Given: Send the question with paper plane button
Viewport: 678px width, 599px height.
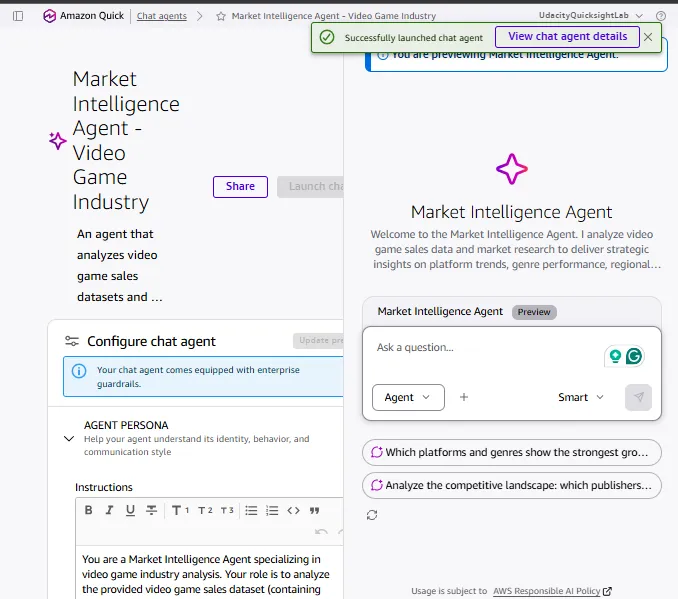Looking at the screenshot, I should [x=638, y=397].
